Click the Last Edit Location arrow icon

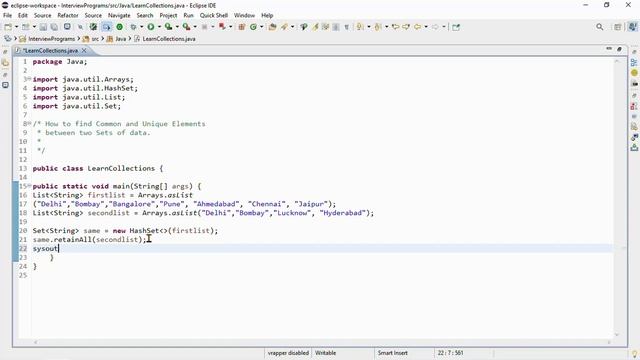pos(395,27)
